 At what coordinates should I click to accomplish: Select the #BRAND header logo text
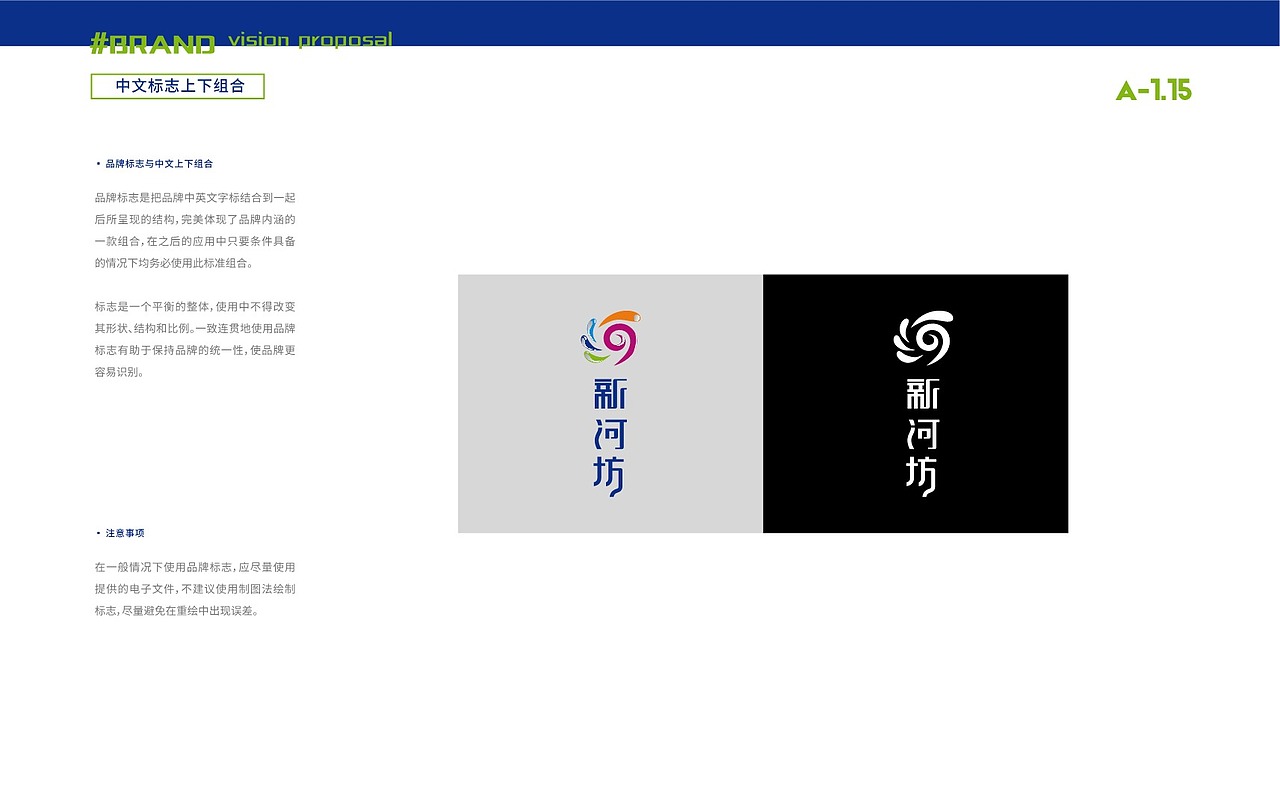tap(152, 40)
